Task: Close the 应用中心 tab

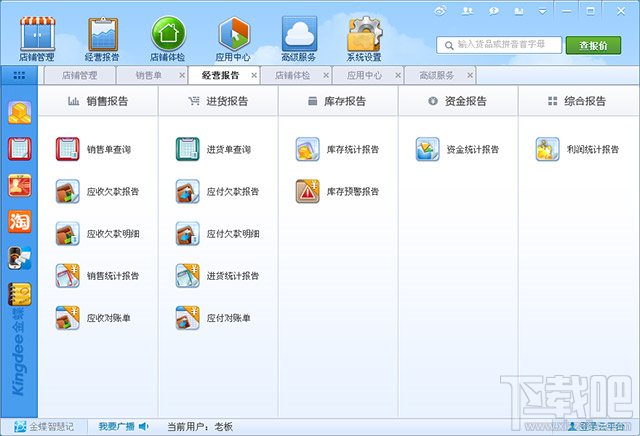Action: click(x=398, y=76)
